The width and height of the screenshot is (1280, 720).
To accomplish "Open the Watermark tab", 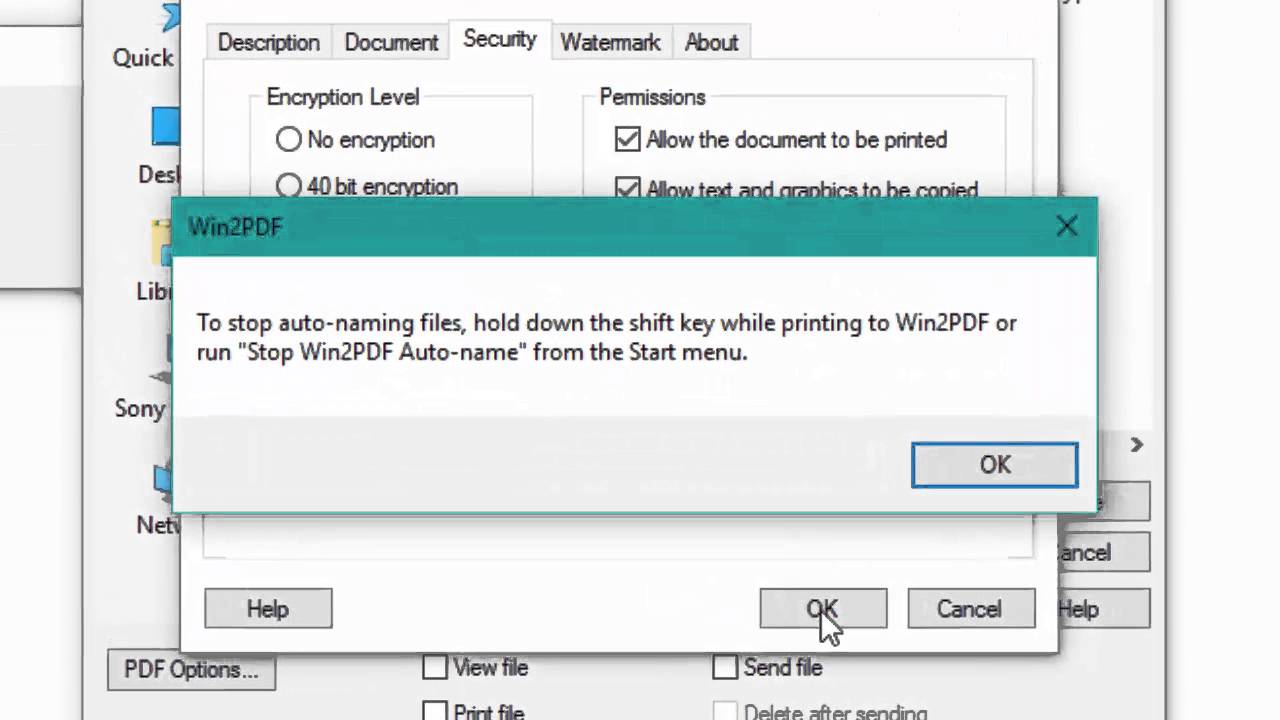I will coord(610,42).
